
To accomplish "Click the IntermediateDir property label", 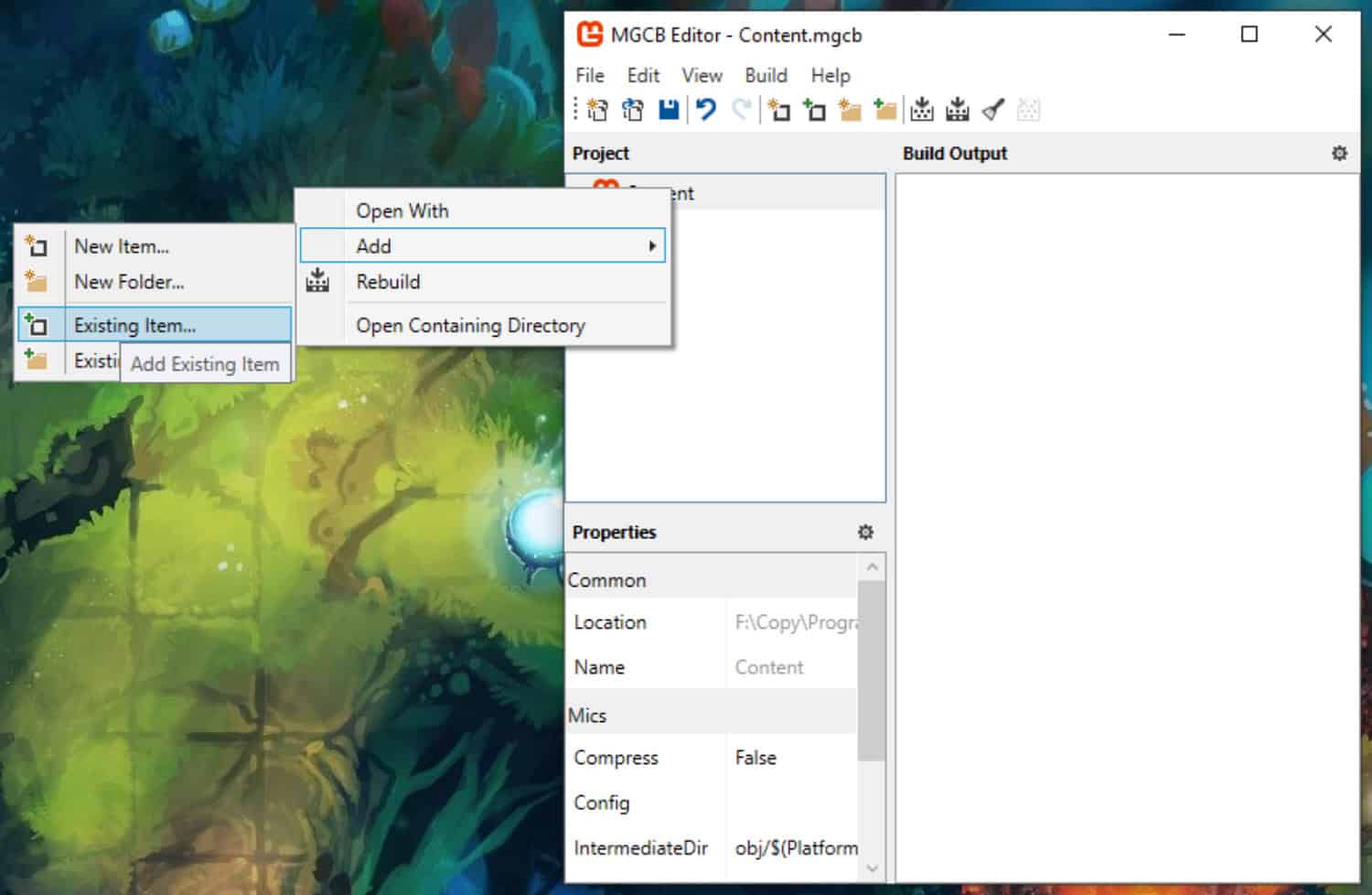I will point(640,848).
